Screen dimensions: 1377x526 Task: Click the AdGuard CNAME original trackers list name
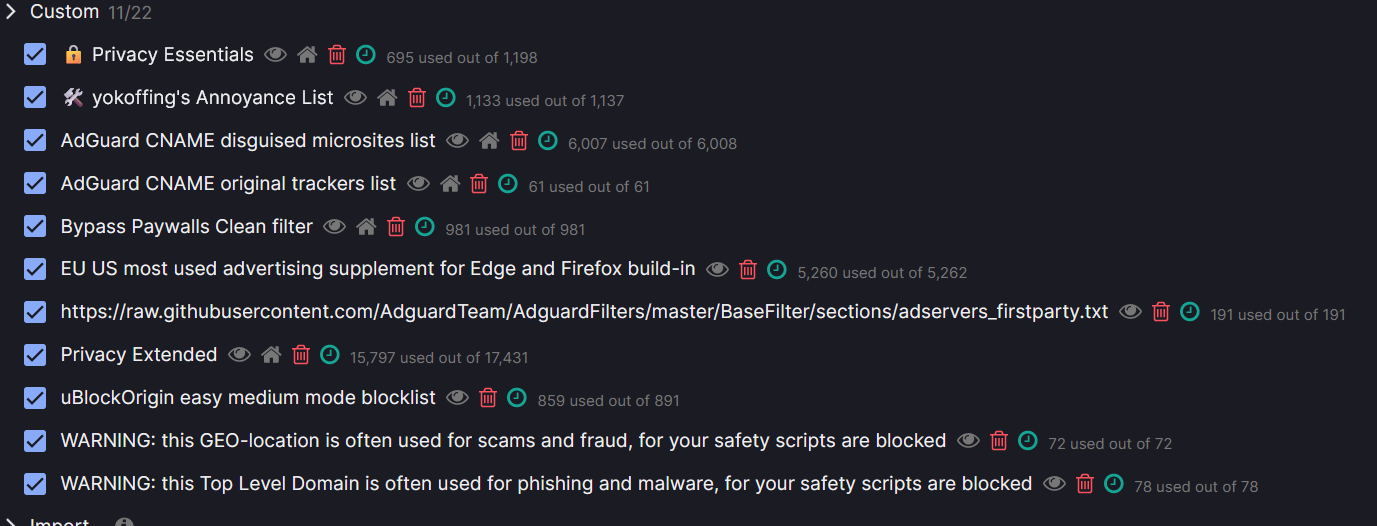click(x=228, y=184)
